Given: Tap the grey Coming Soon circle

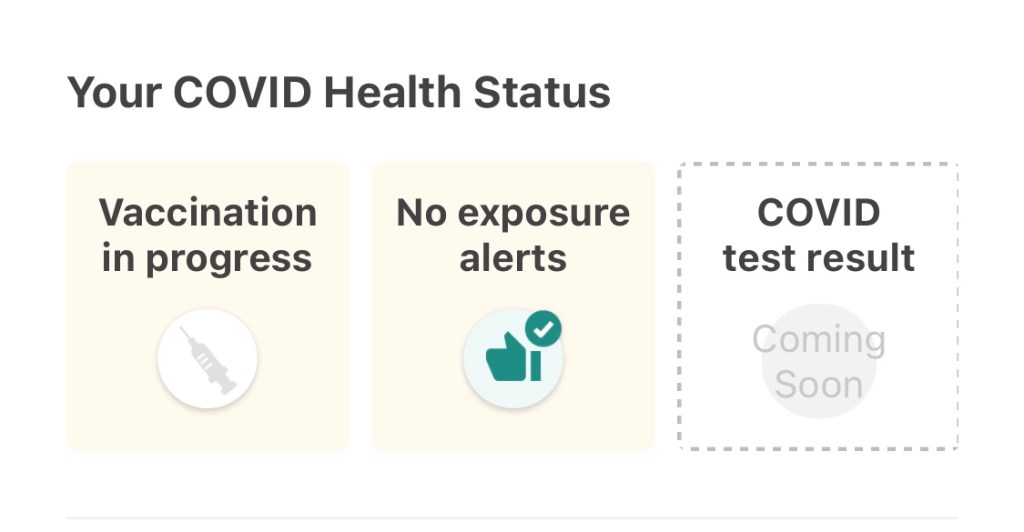Looking at the screenshot, I should tap(819, 361).
